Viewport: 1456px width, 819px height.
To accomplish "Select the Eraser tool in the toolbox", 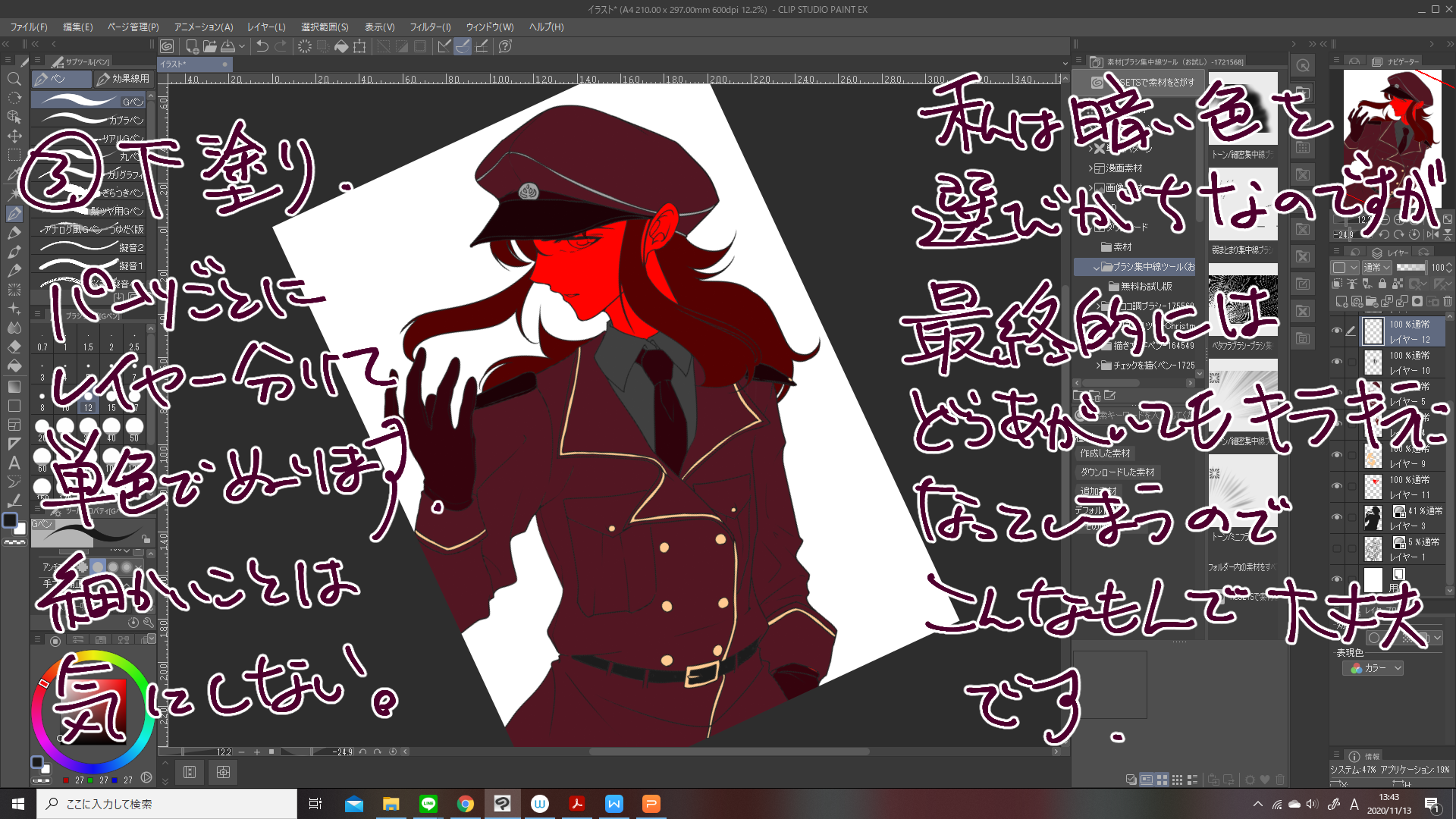I will tap(14, 347).
